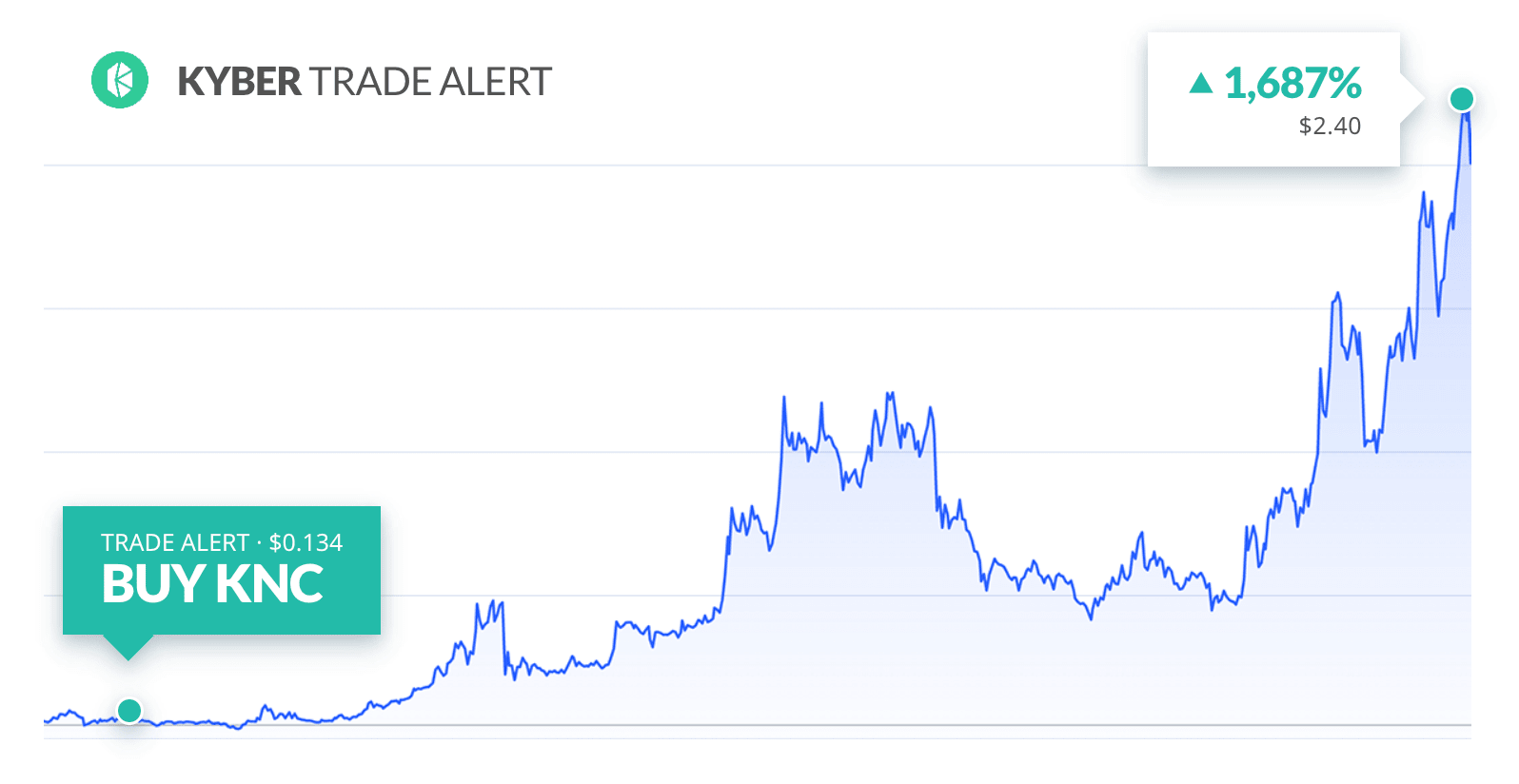Click the TRADE word in the header title
Image resolution: width=1519 pixels, height=784 pixels.
coord(370,82)
